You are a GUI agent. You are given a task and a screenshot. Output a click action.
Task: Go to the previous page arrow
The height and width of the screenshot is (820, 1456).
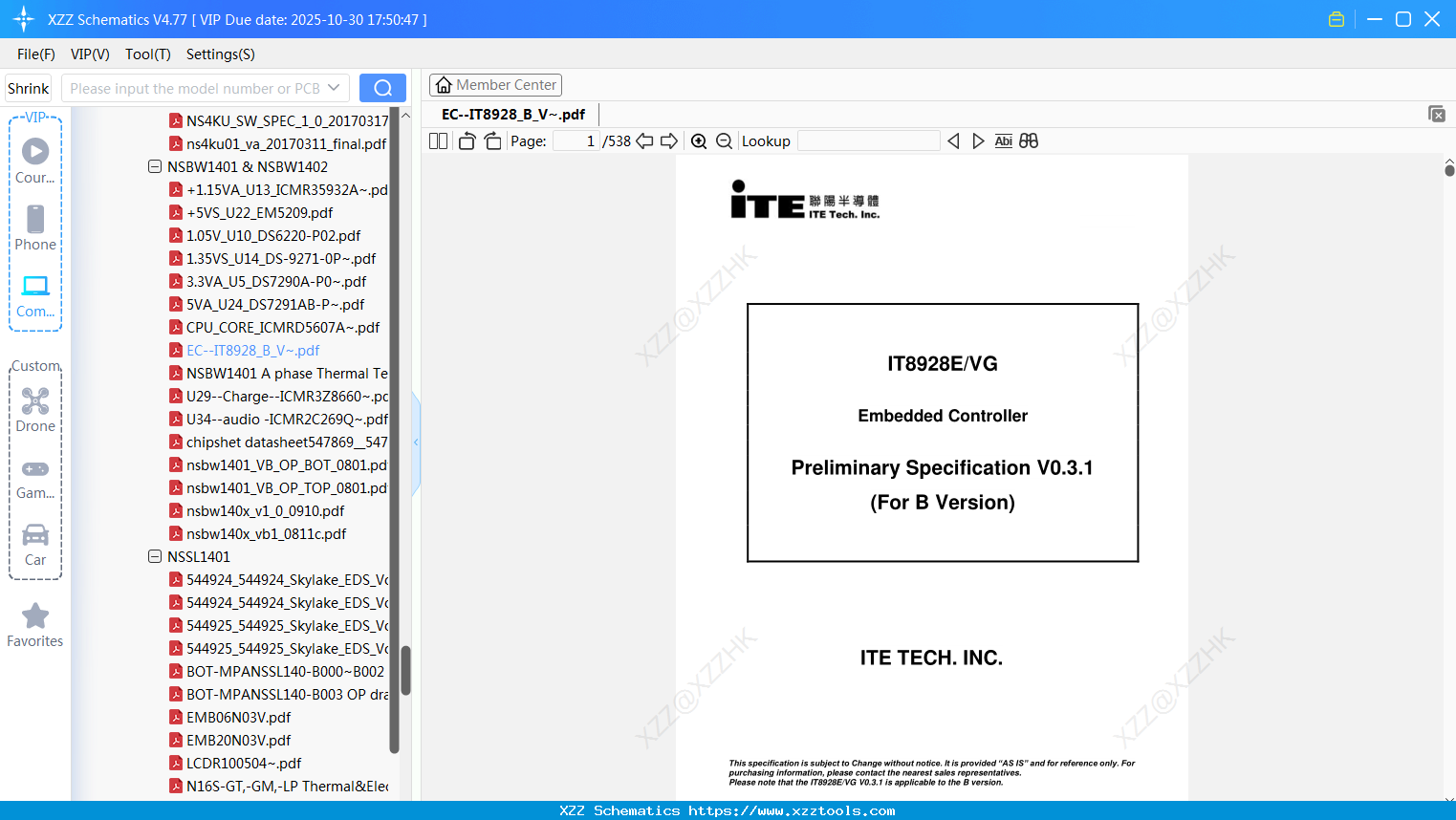tap(644, 141)
